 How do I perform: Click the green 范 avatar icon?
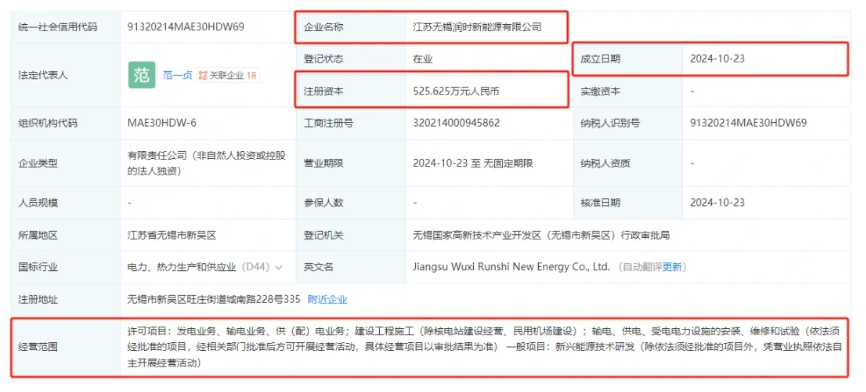(x=142, y=75)
